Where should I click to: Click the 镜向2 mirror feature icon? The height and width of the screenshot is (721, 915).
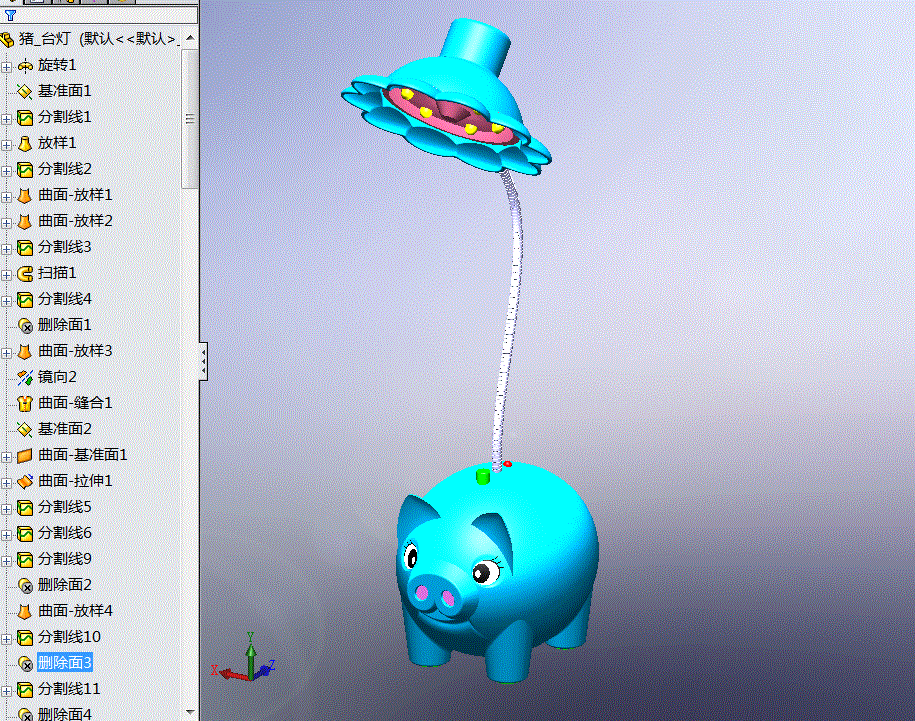tap(27, 376)
